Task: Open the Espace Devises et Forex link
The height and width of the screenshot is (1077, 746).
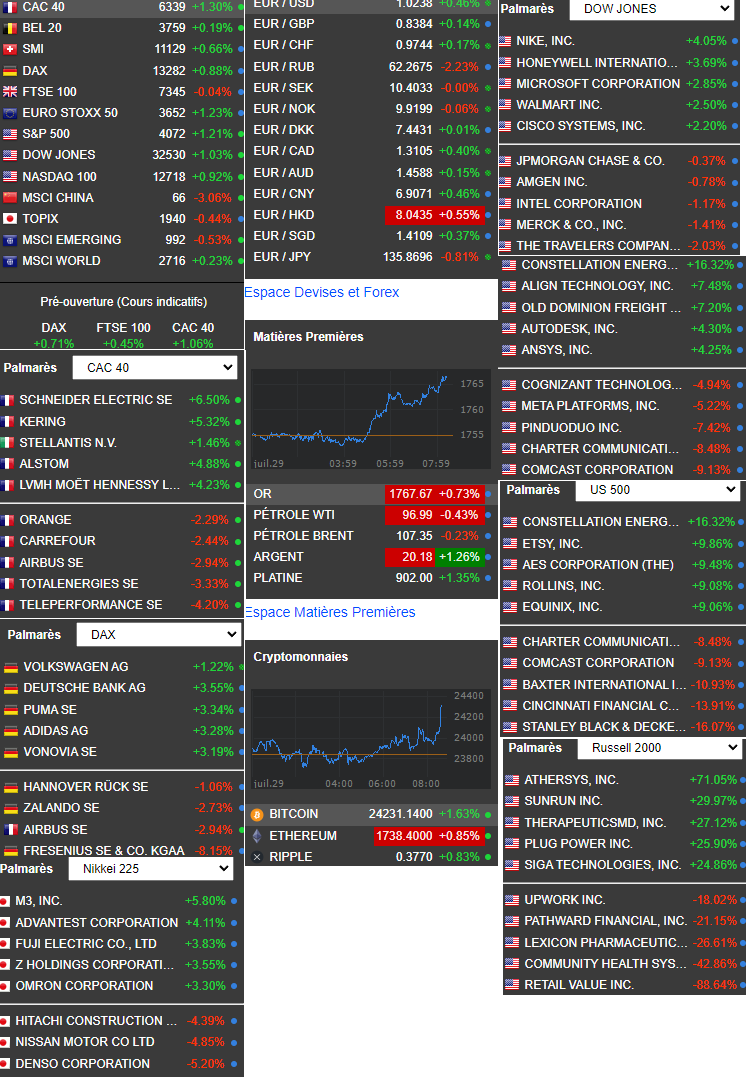Action: (321, 292)
